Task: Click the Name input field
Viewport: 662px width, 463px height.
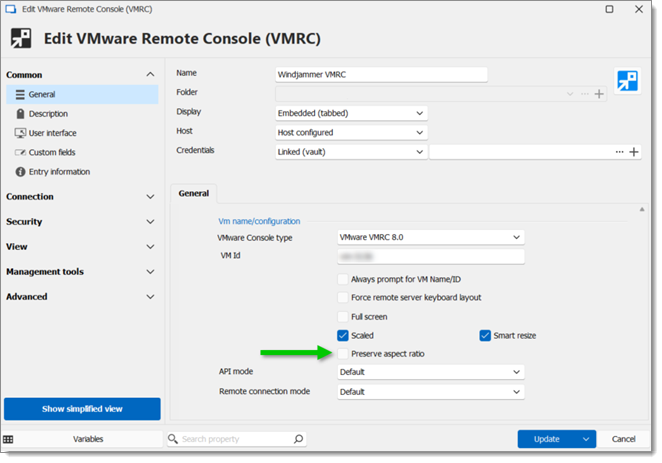Action: 381,75
